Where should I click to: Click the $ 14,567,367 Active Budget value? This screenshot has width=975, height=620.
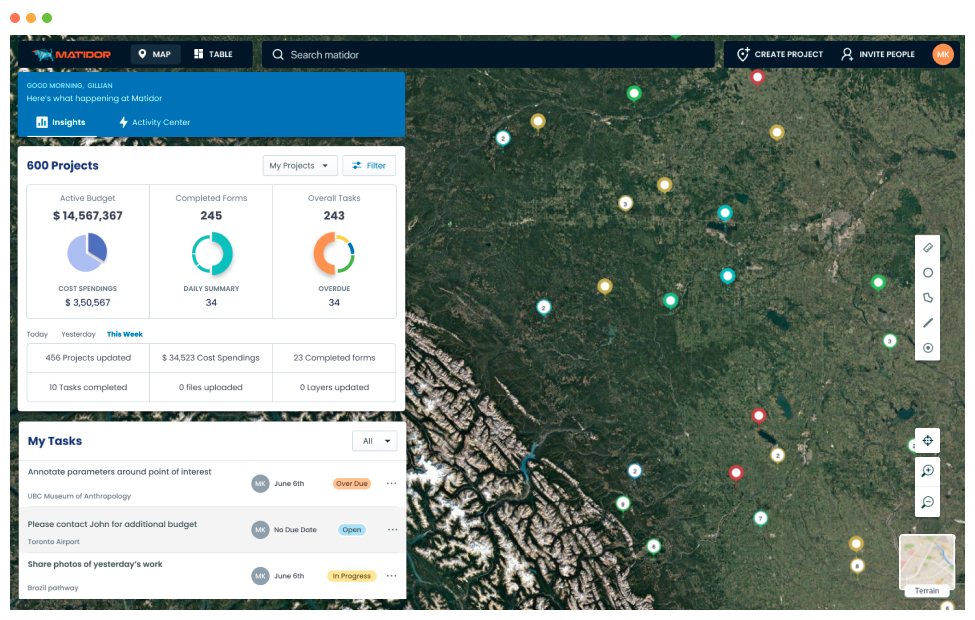[x=88, y=216]
